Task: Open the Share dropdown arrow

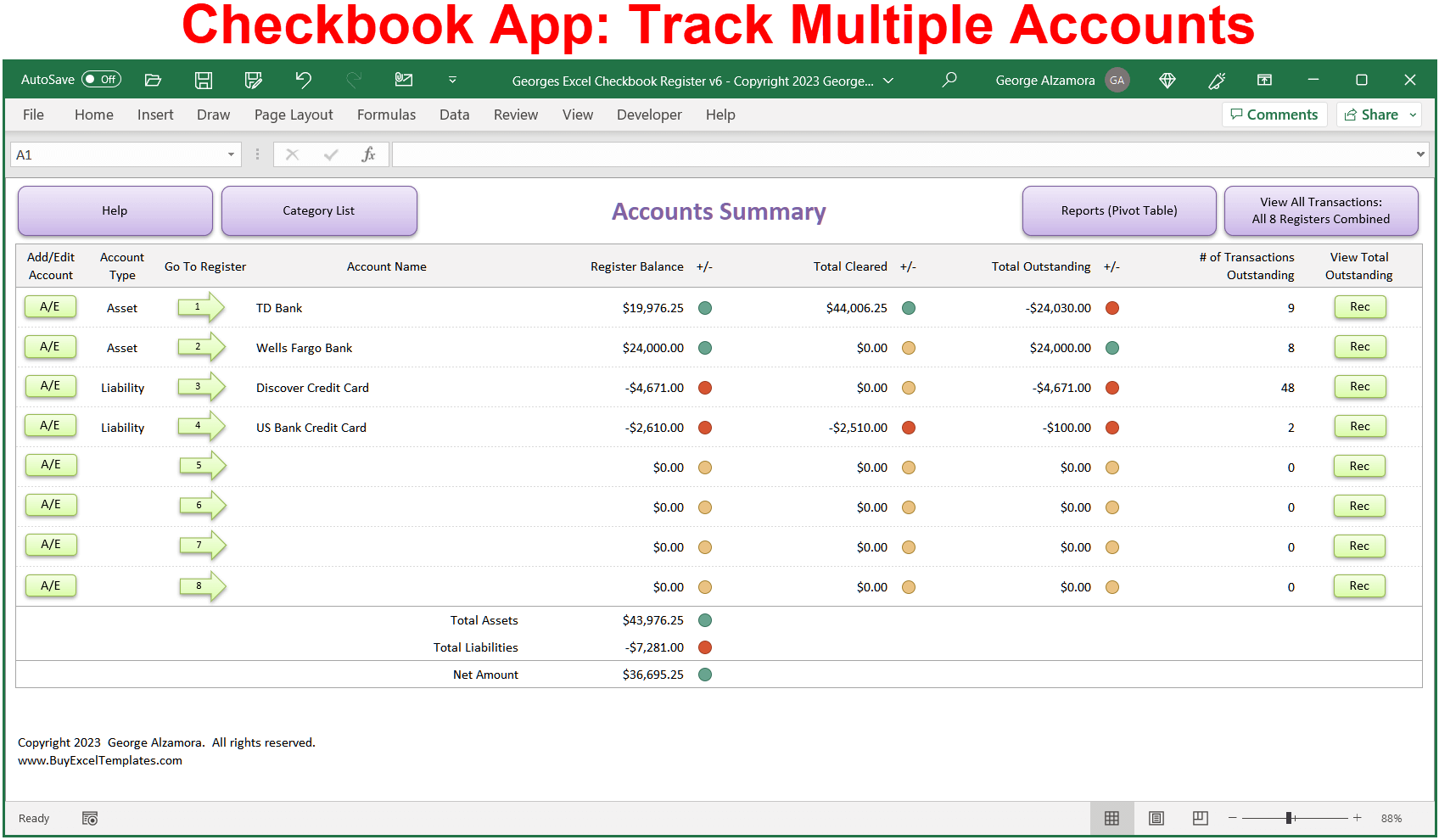Action: coord(1411,115)
